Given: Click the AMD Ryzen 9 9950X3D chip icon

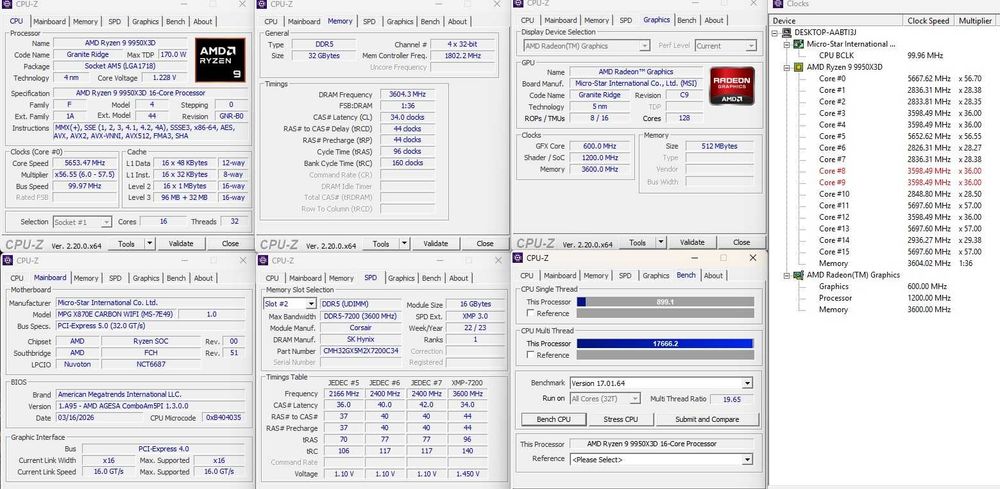Looking at the screenshot, I should (x=798, y=67).
